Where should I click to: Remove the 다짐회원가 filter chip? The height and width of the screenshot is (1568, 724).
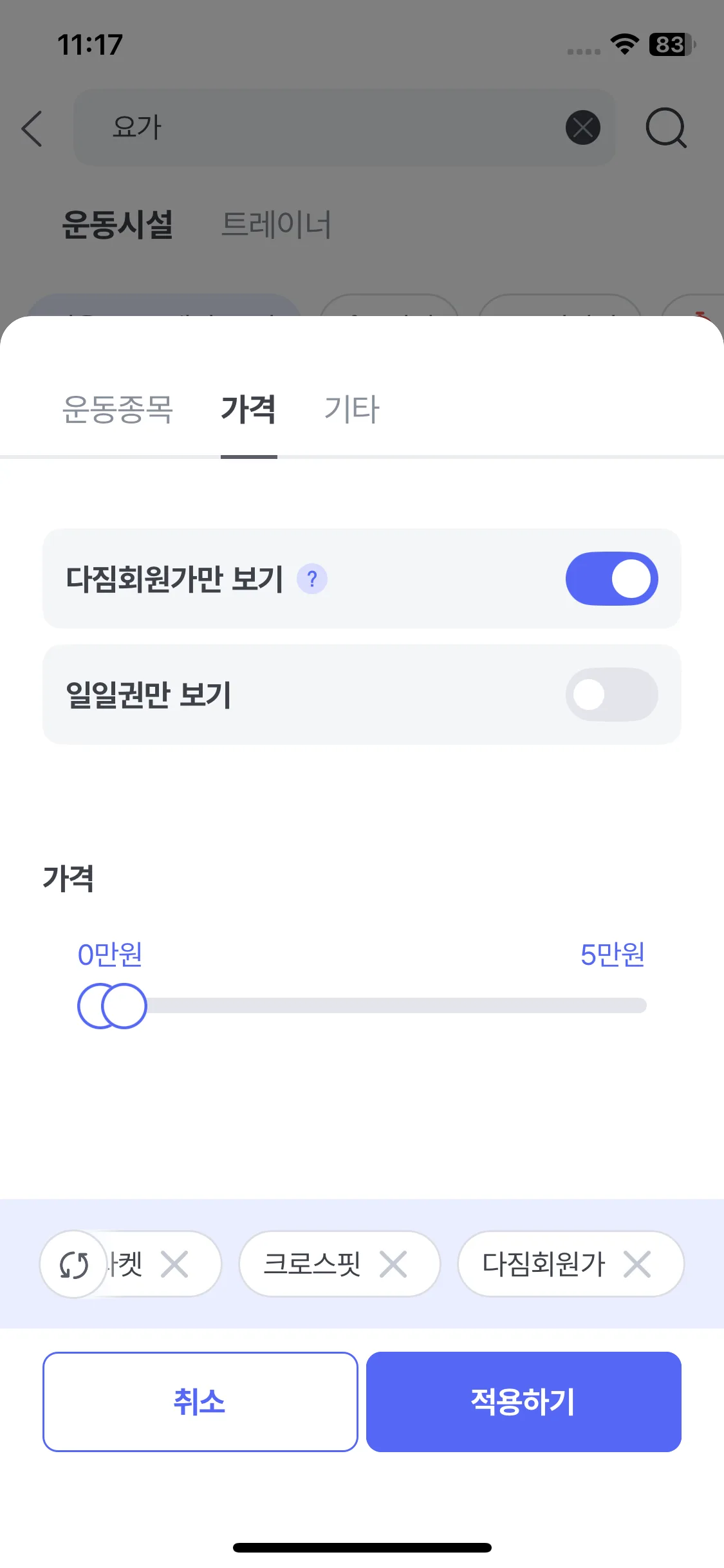tap(637, 1264)
